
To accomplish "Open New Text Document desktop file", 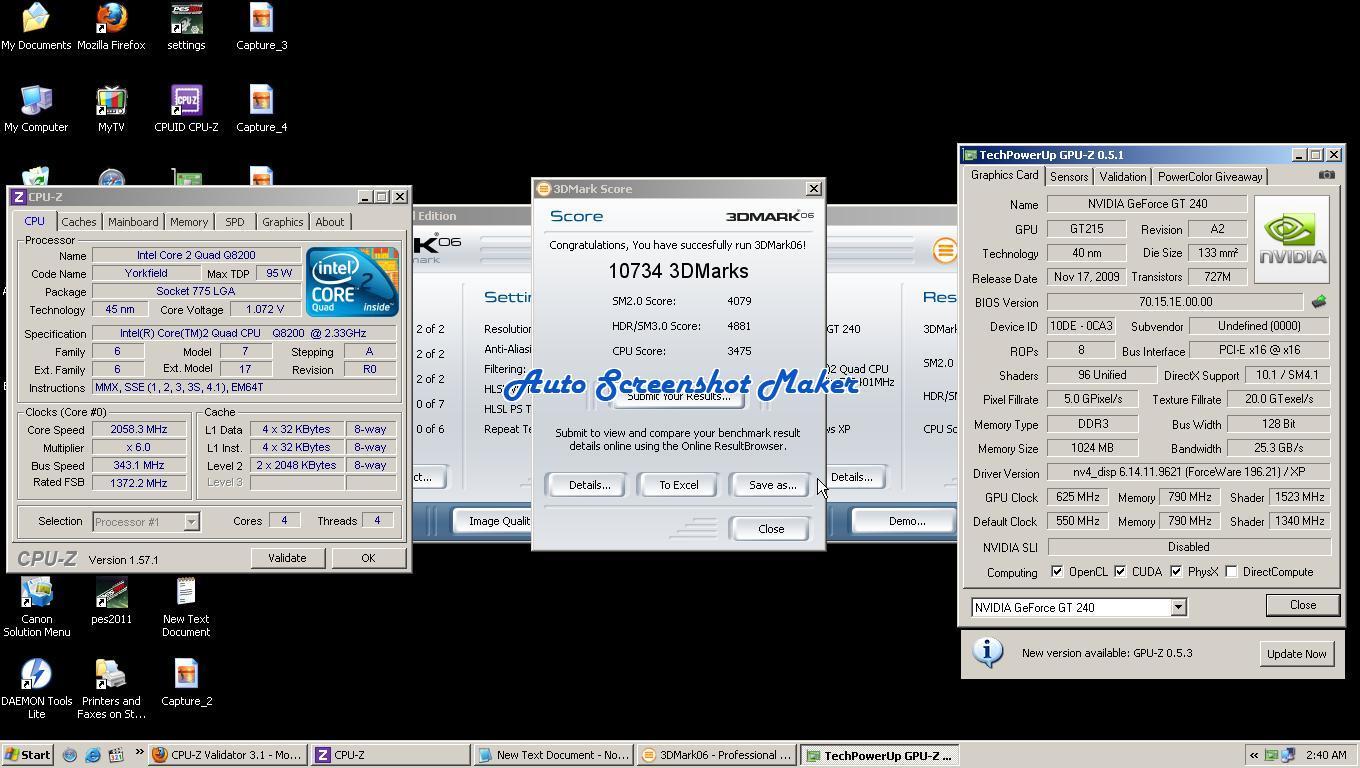I will (186, 607).
